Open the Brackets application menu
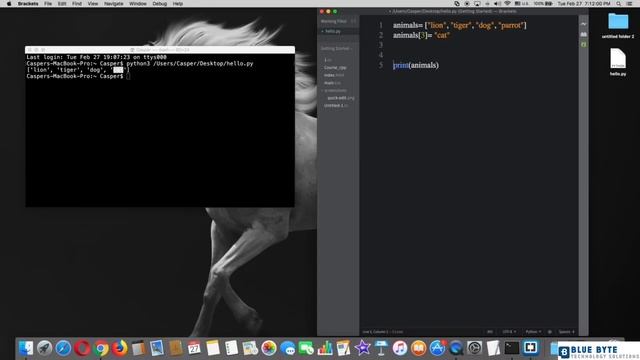Viewport: 640px width, 360px height. click(28, 4)
